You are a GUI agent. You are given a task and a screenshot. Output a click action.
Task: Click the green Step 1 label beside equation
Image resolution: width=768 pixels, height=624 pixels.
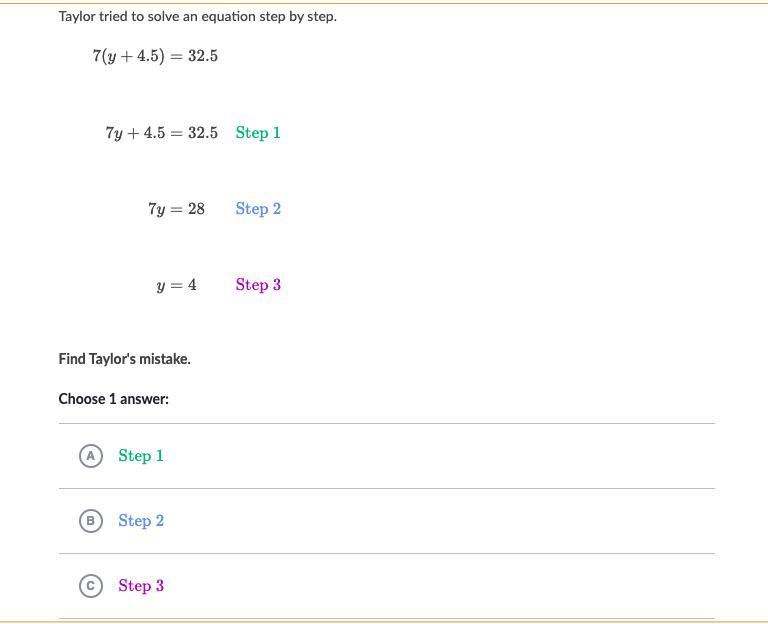pyautogui.click(x=258, y=133)
